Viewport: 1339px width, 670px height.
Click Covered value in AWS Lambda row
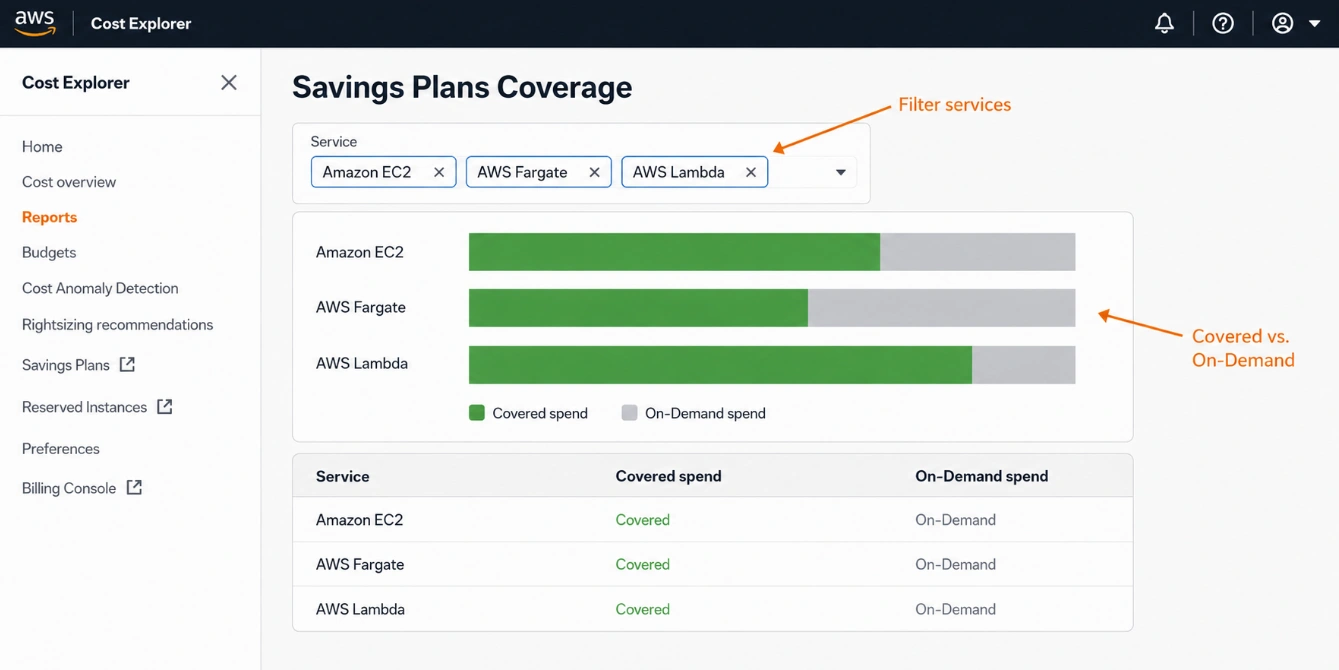[643, 609]
